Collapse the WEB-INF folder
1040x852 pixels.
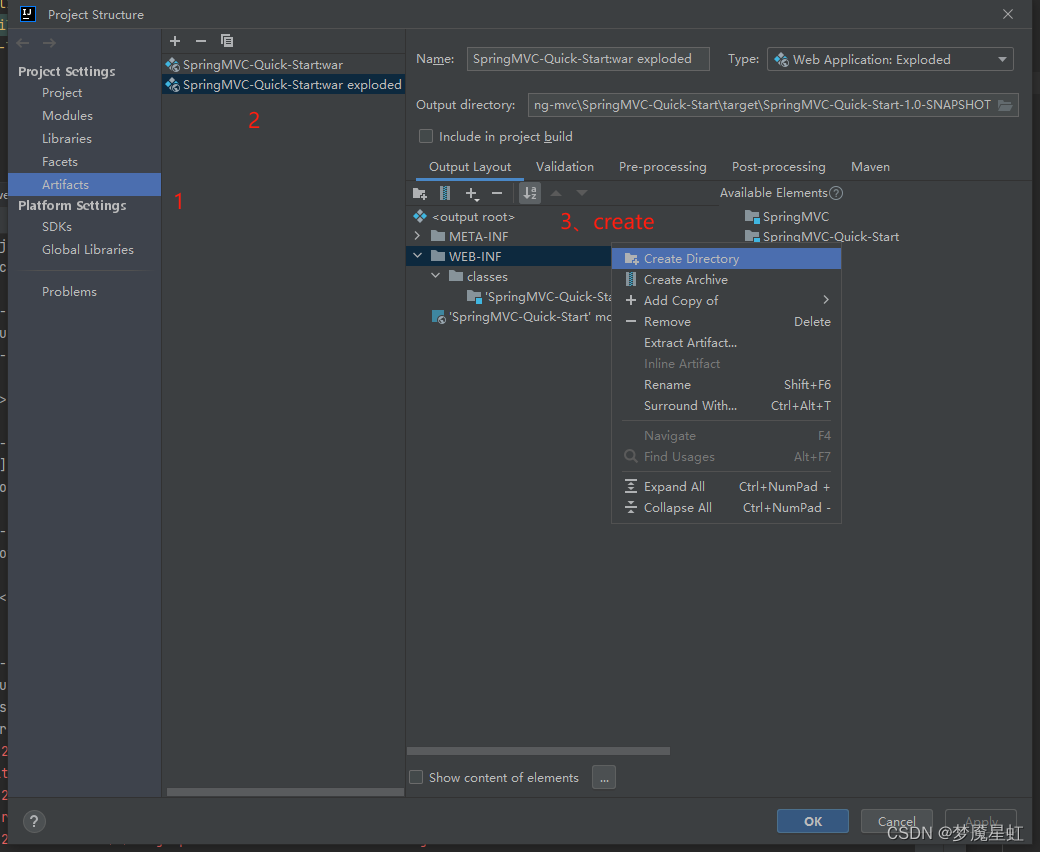pos(417,256)
